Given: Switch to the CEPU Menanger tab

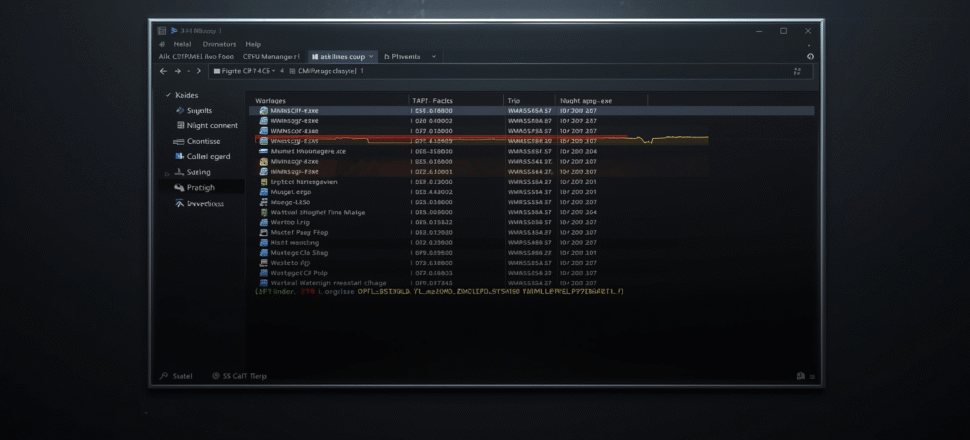Looking at the screenshot, I should pos(271,56).
